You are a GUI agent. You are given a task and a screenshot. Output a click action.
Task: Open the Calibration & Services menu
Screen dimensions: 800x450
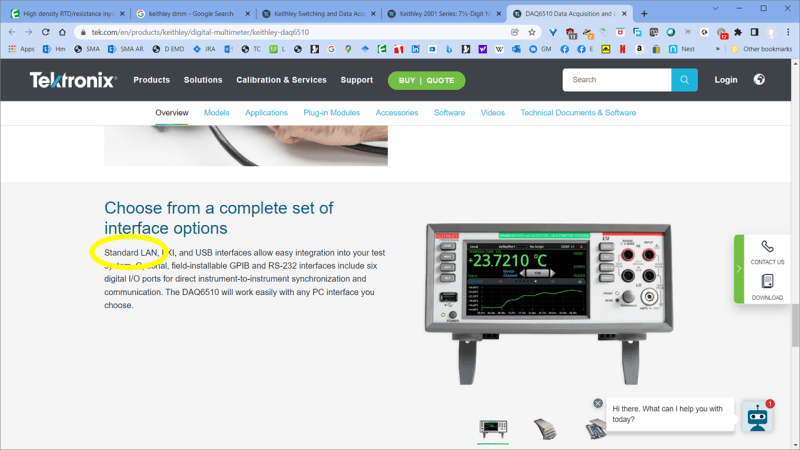click(281, 80)
